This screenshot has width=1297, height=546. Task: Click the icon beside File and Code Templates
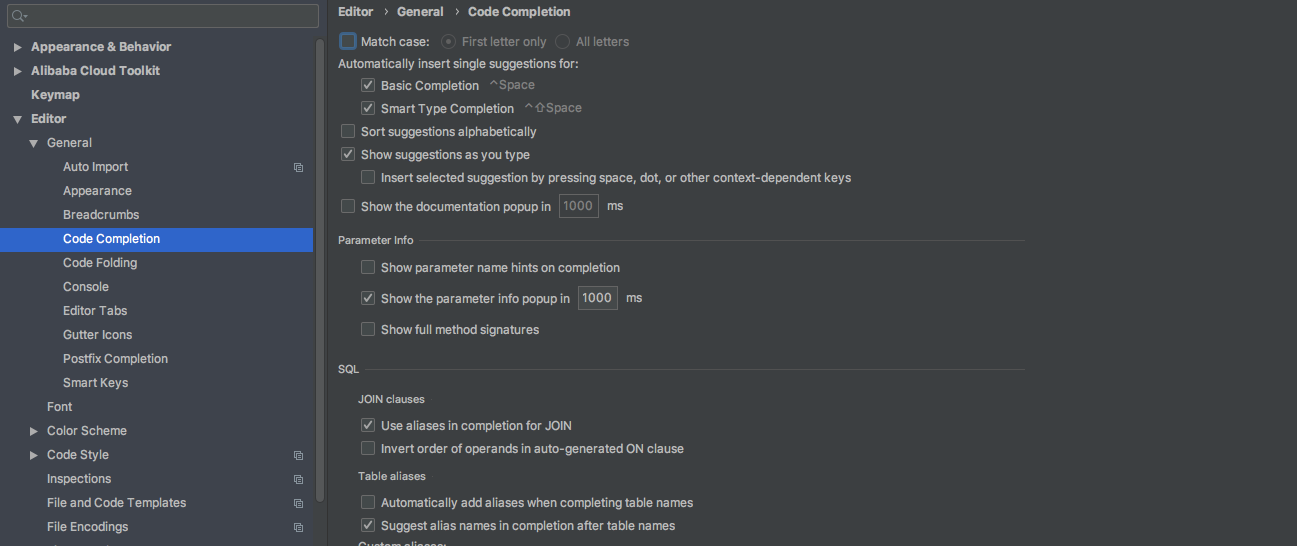click(x=298, y=503)
